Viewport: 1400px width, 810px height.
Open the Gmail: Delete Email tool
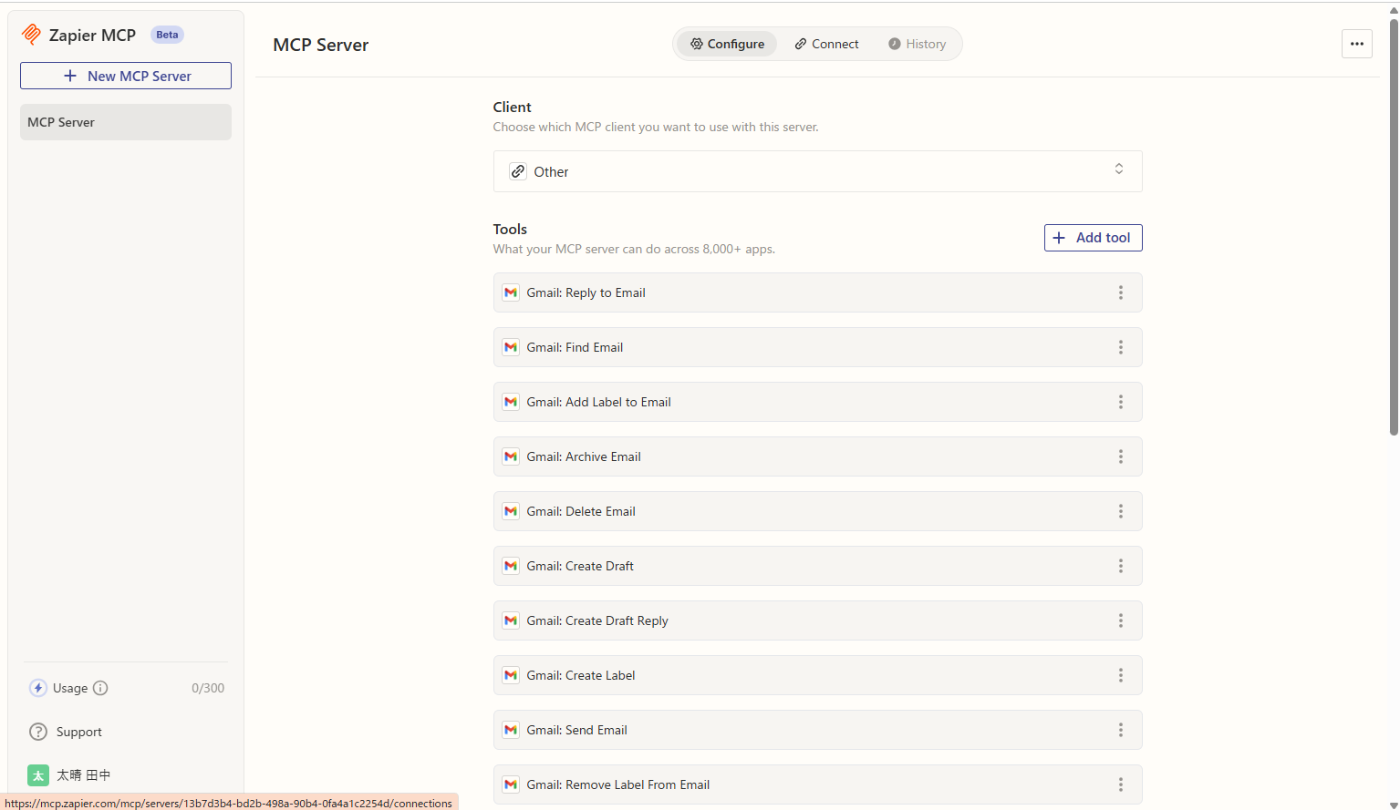point(817,511)
